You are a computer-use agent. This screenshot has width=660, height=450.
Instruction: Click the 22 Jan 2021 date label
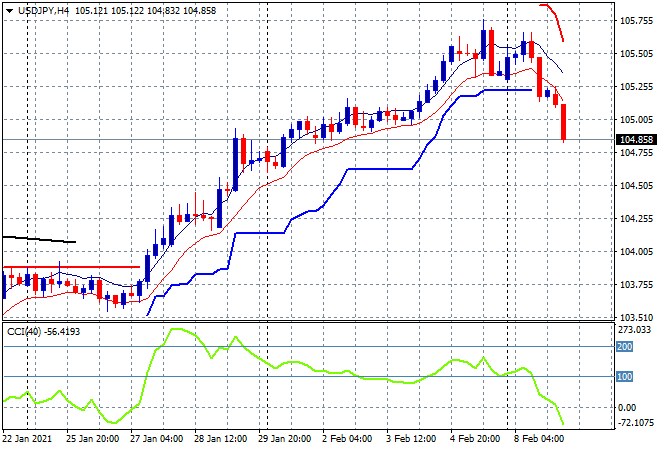[x=27, y=439]
